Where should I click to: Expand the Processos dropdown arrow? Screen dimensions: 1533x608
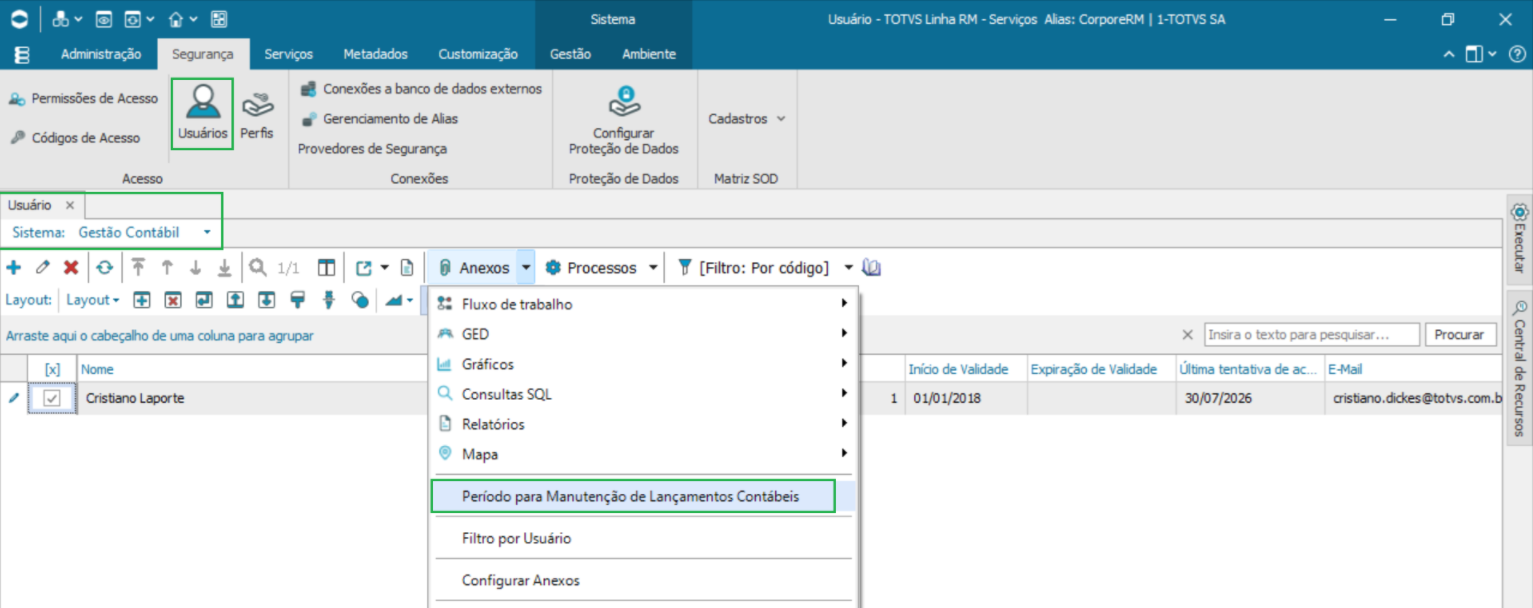pos(653,268)
